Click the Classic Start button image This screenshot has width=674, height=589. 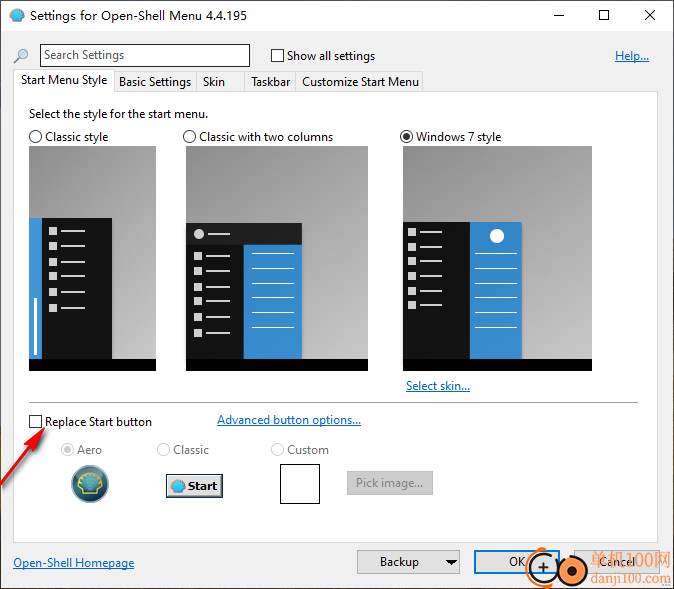point(194,486)
